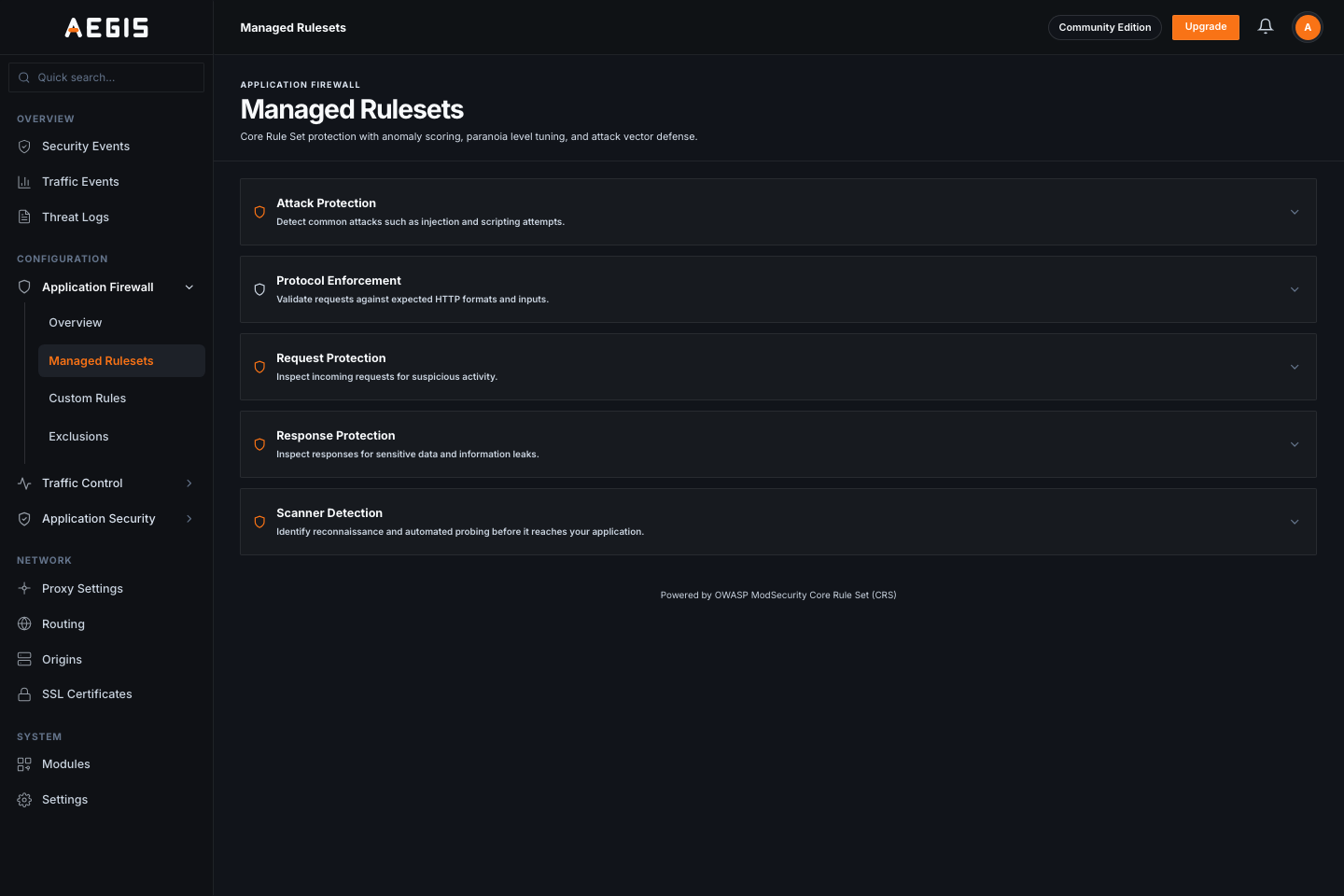Open Custom Rules in the sidebar

121,399
